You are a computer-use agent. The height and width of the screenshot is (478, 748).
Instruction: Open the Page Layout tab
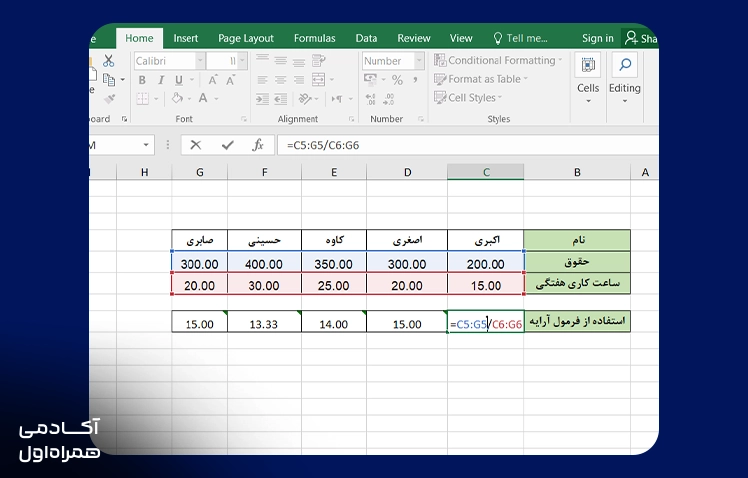[246, 38]
